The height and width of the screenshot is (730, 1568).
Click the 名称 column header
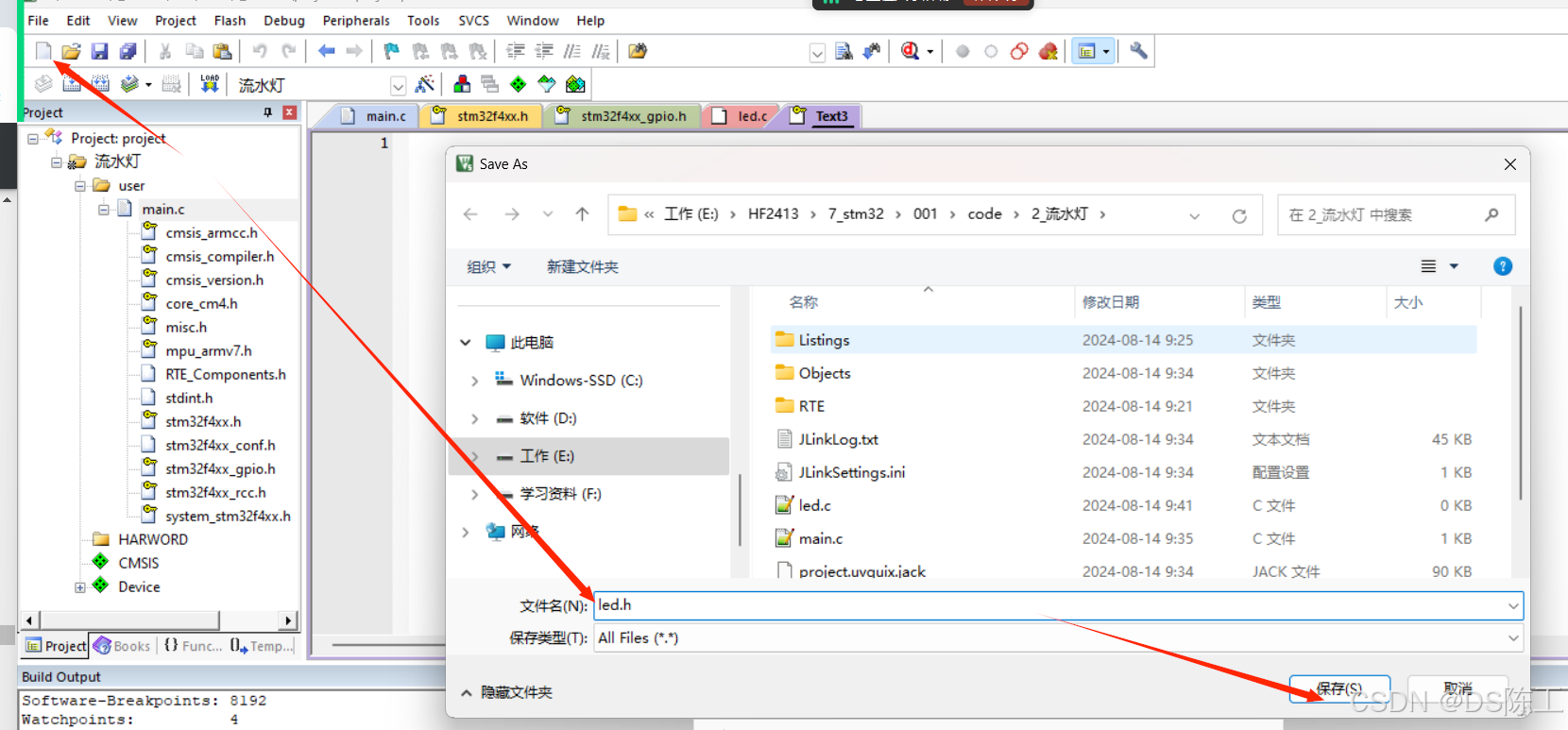point(803,302)
